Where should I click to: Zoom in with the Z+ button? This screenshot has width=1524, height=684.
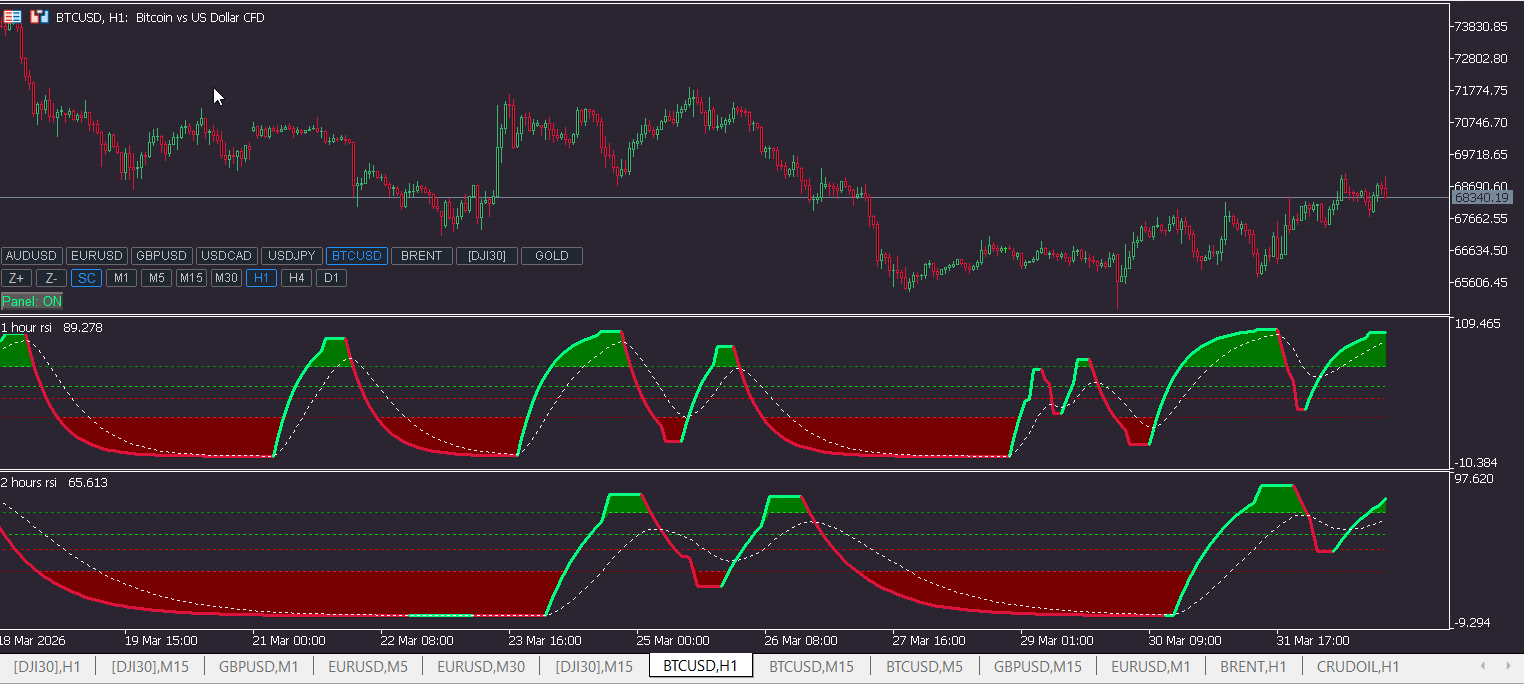[x=17, y=278]
